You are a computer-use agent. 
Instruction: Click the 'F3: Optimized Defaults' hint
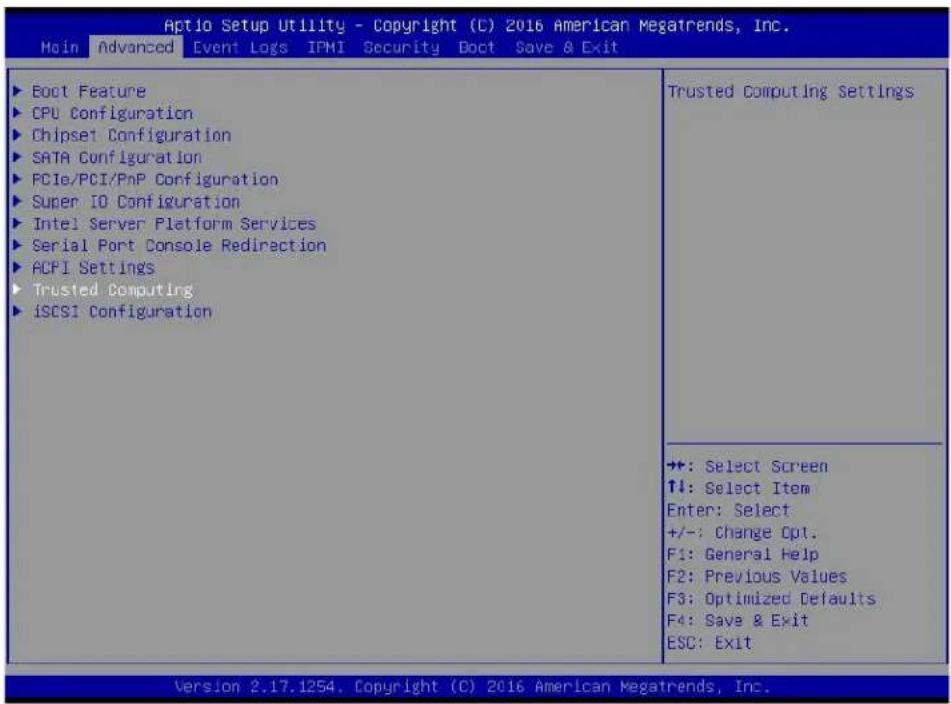[x=771, y=598]
